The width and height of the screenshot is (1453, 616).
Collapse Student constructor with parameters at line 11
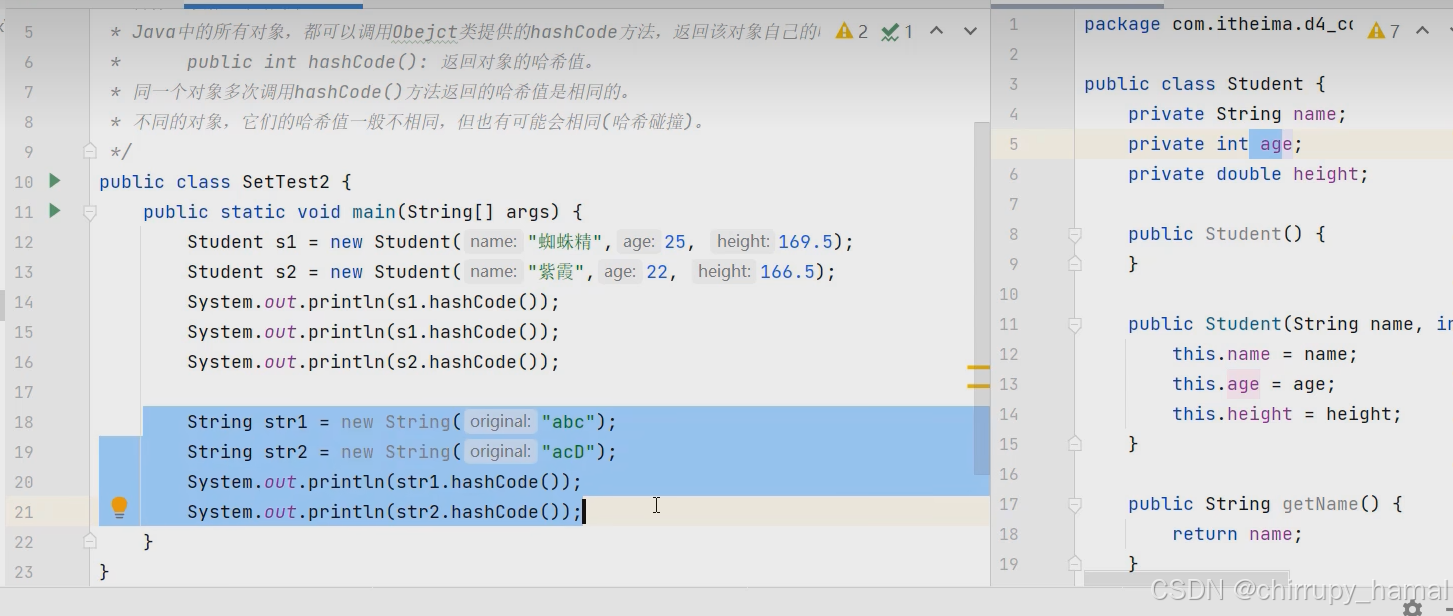tap(1075, 324)
